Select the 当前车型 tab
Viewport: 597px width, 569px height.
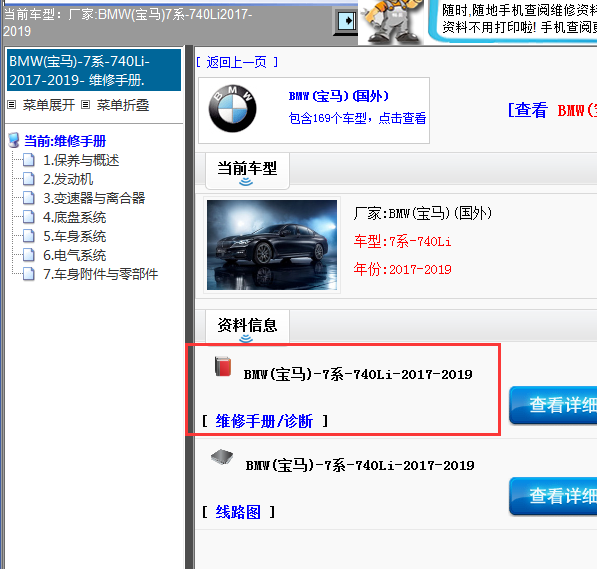click(247, 170)
